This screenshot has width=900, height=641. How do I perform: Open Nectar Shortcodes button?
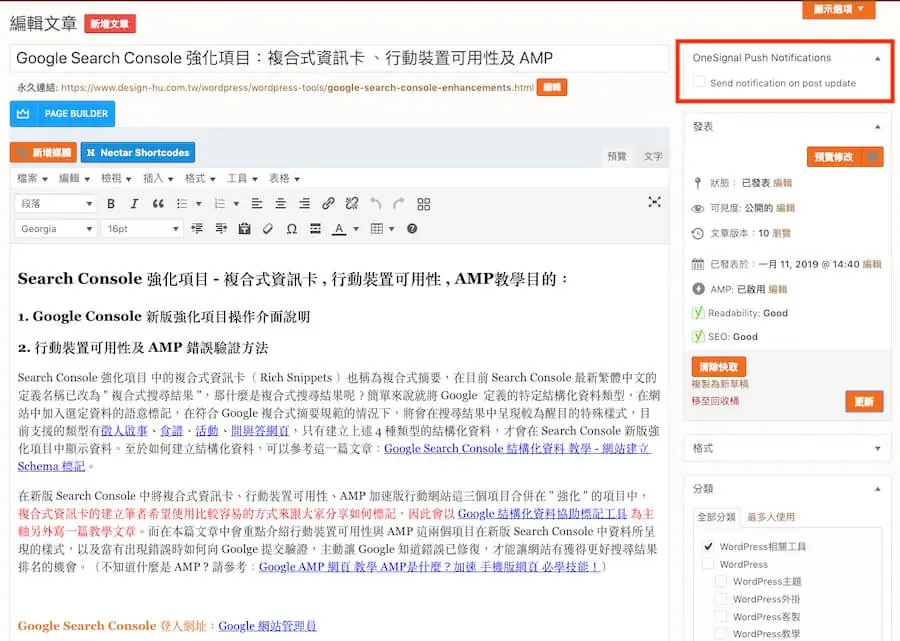[x=138, y=153]
